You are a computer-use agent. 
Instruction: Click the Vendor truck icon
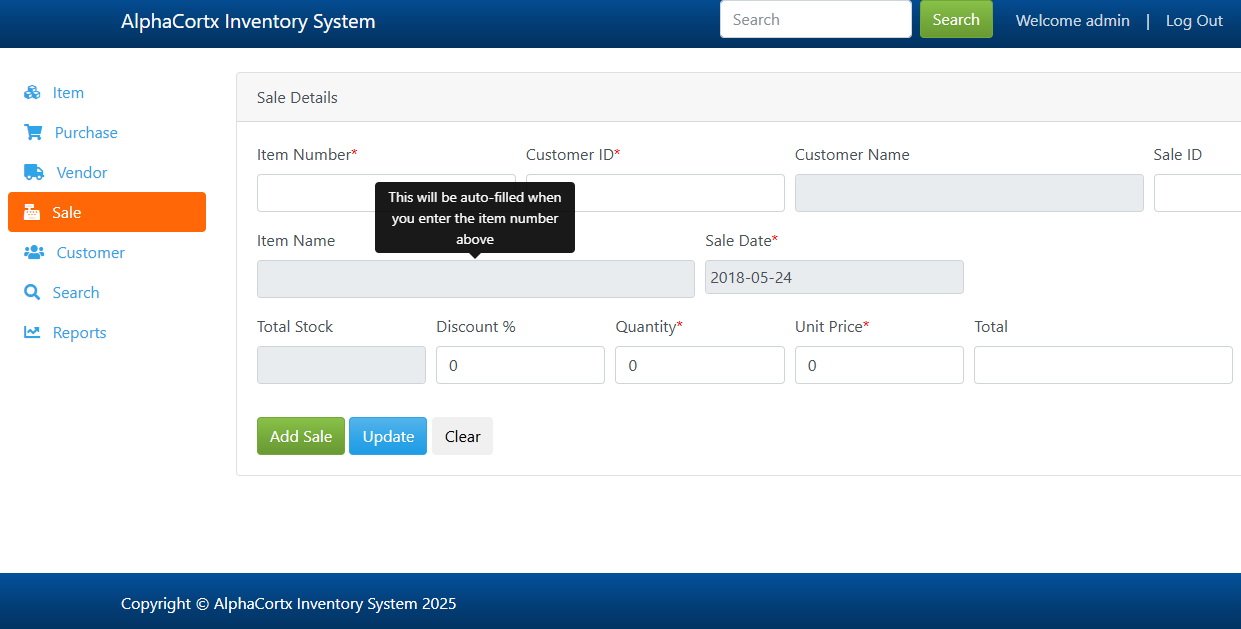tap(34, 173)
